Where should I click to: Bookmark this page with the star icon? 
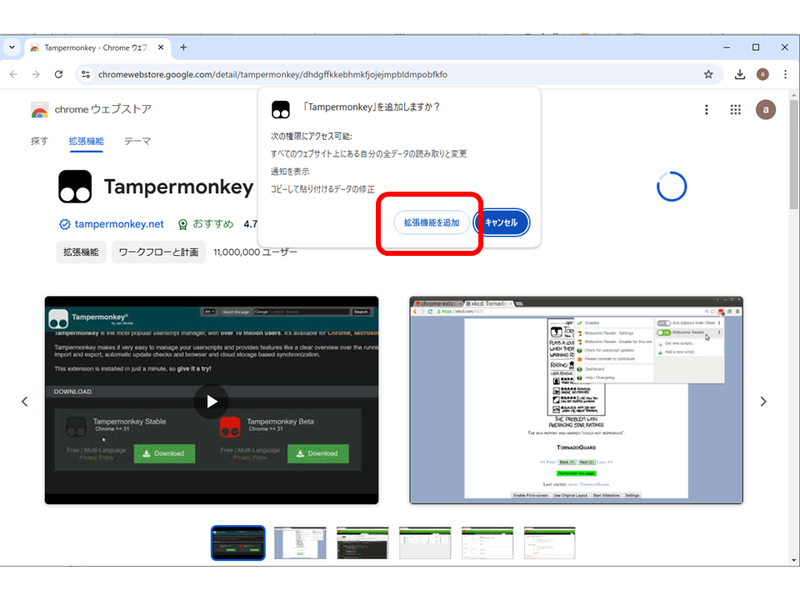click(x=708, y=74)
